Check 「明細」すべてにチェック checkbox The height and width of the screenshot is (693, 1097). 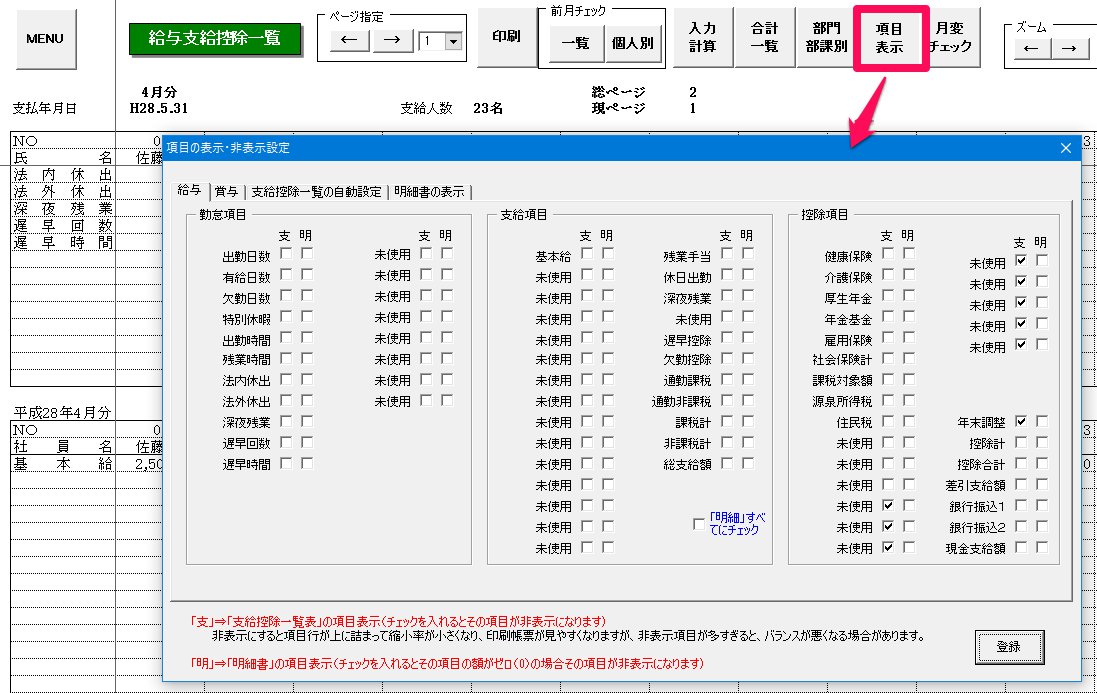pos(699,523)
